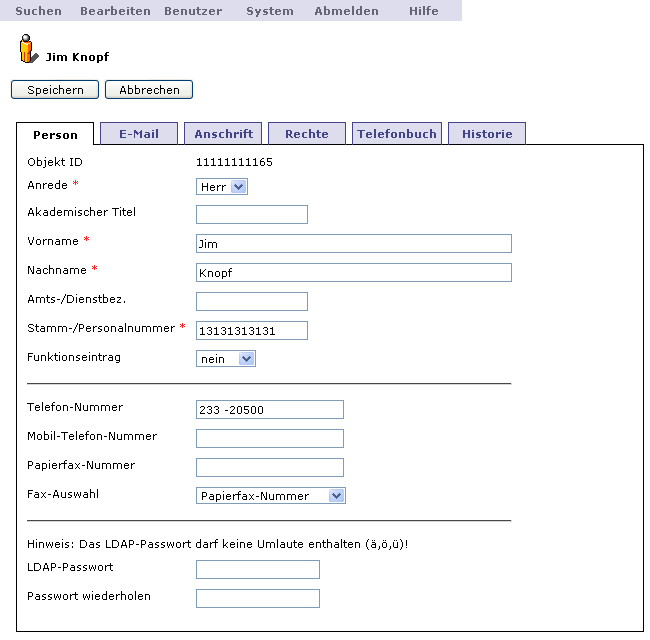Image resolution: width=650 pixels, height=640 pixels.
Task: Open the System menu
Action: click(270, 11)
